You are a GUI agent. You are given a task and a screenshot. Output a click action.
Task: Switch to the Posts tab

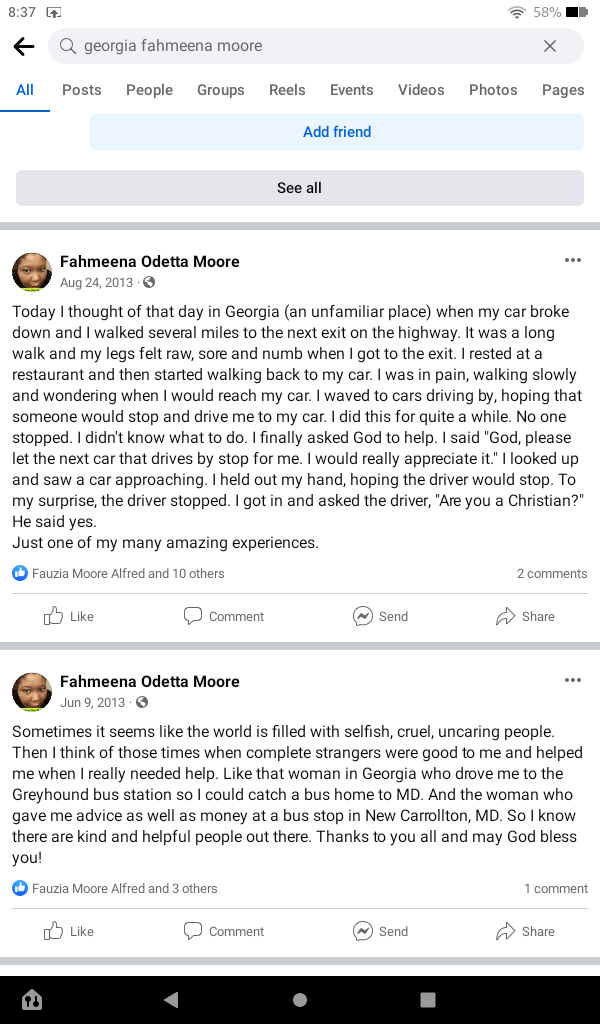(82, 90)
